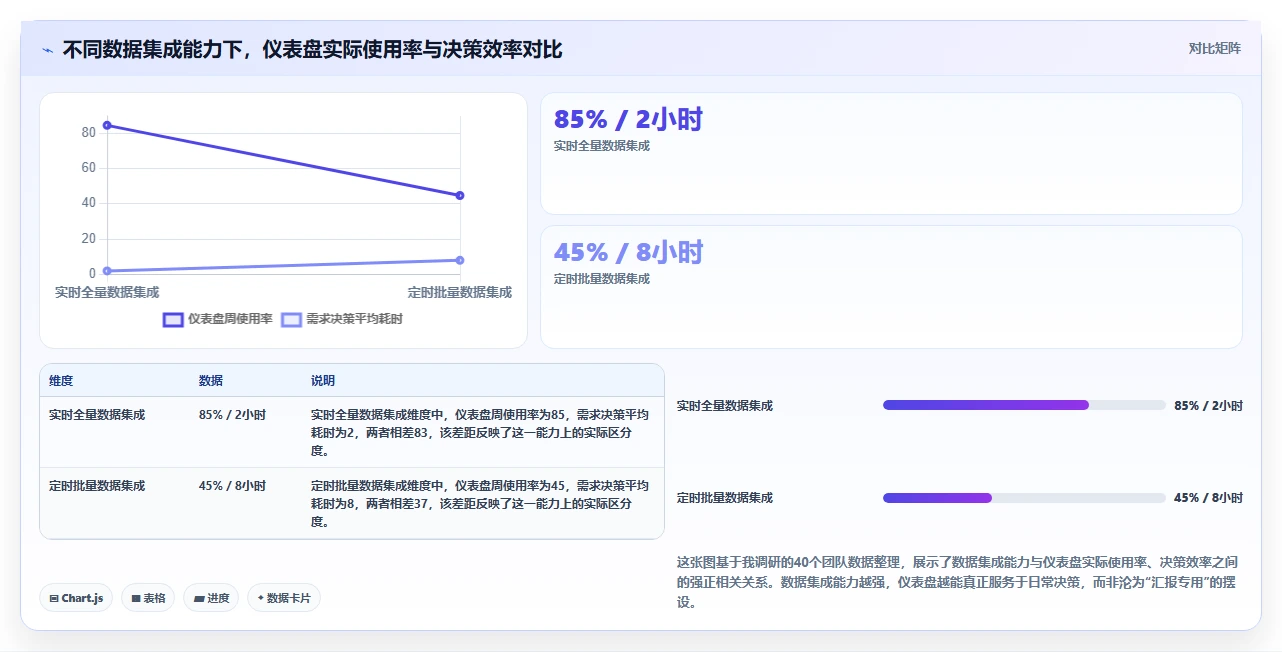Click the 实时全量数据集成 progress bar

(1024, 405)
